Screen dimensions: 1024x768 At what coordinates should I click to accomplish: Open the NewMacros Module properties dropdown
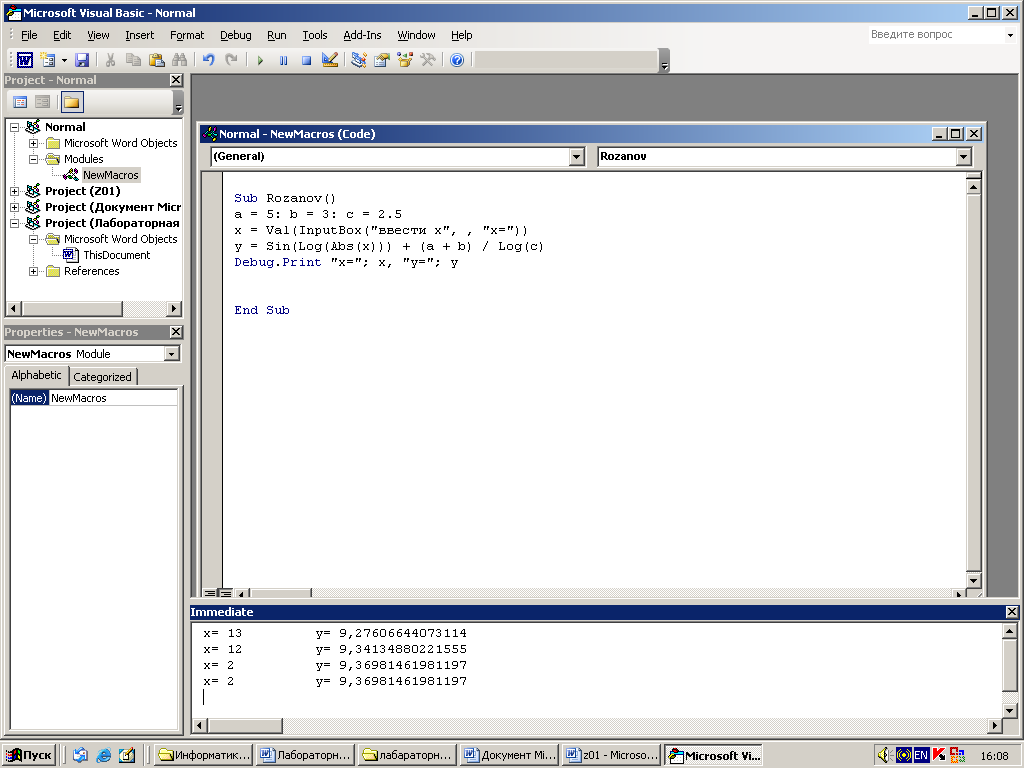172,354
